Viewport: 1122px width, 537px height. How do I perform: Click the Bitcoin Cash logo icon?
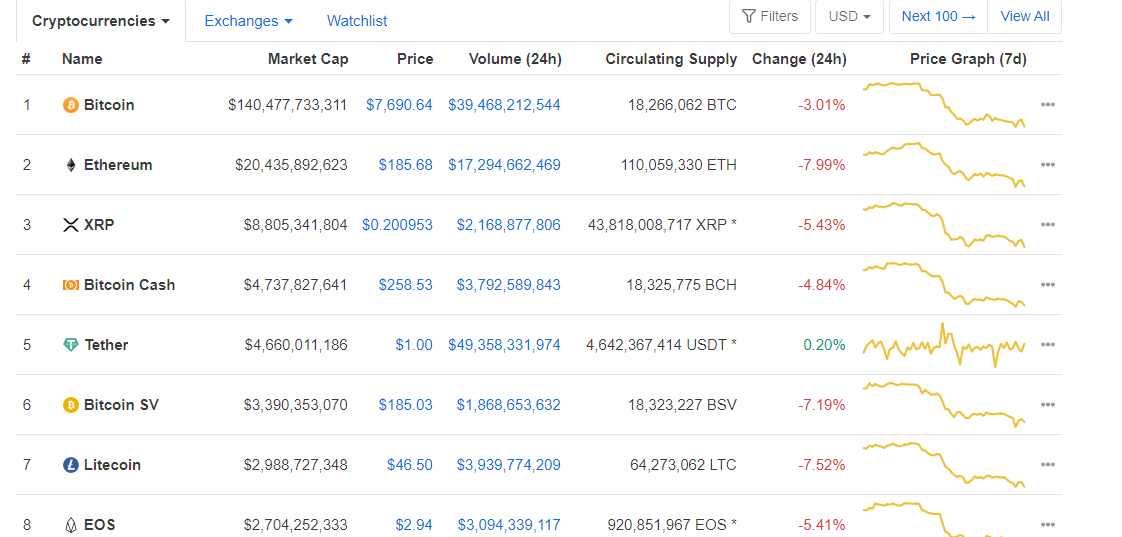tap(71, 285)
